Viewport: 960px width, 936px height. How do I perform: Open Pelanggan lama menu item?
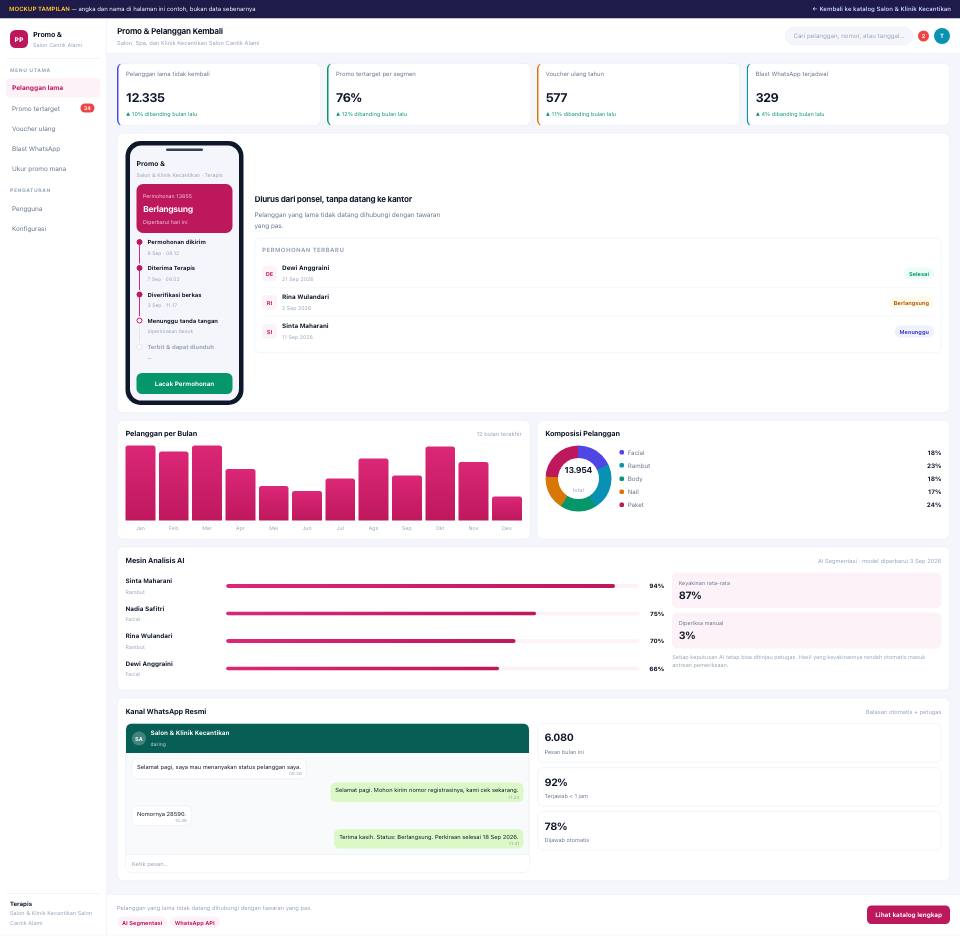53,88
